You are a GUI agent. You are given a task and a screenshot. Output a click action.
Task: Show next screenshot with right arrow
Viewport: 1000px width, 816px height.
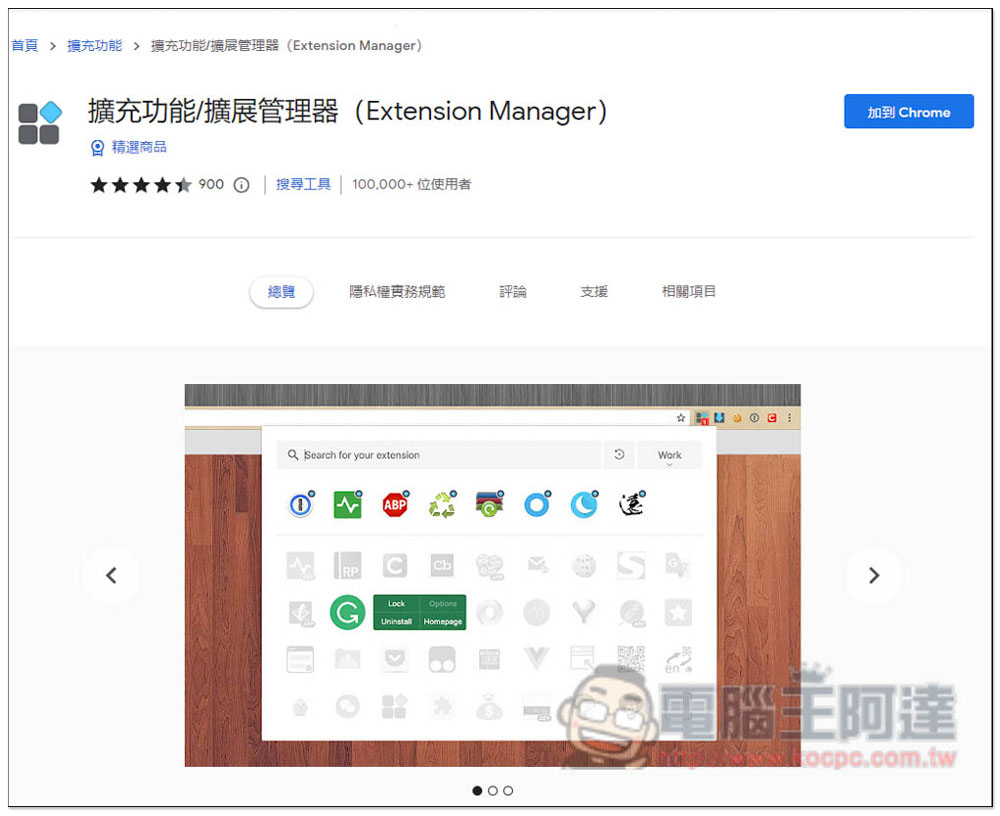click(x=874, y=575)
